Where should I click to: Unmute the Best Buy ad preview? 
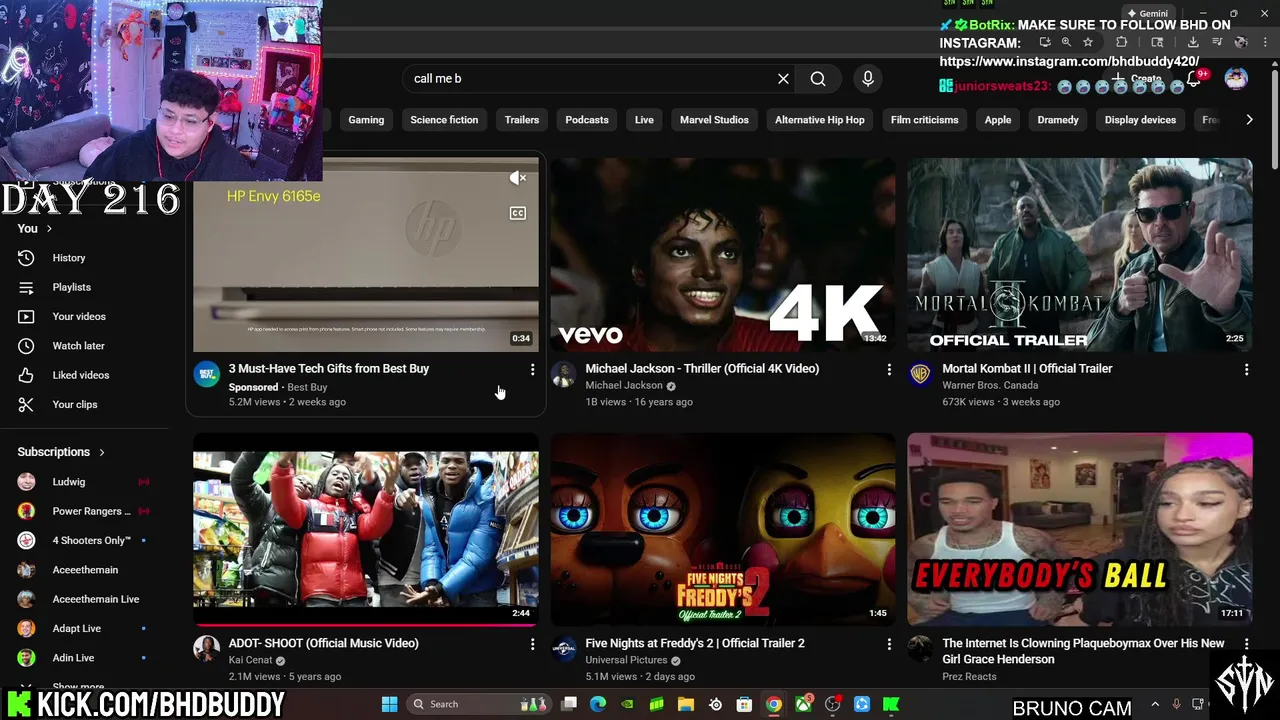[x=518, y=178]
